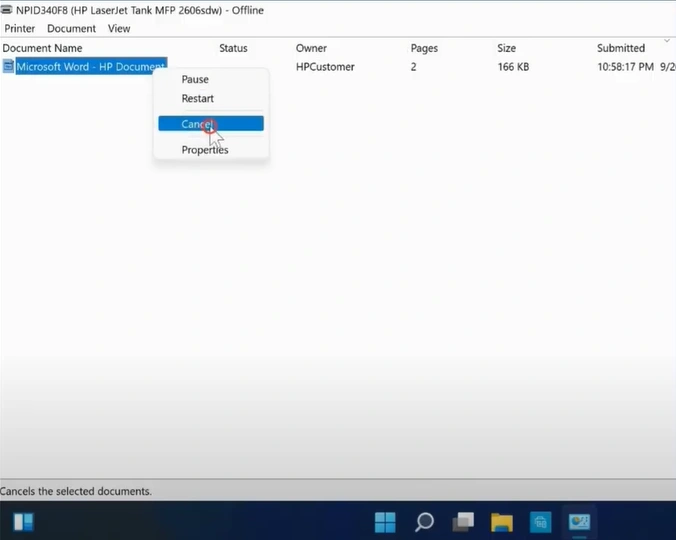Image resolution: width=676 pixels, height=540 pixels.
Task: Open Search from the taskbar
Action: (x=424, y=522)
